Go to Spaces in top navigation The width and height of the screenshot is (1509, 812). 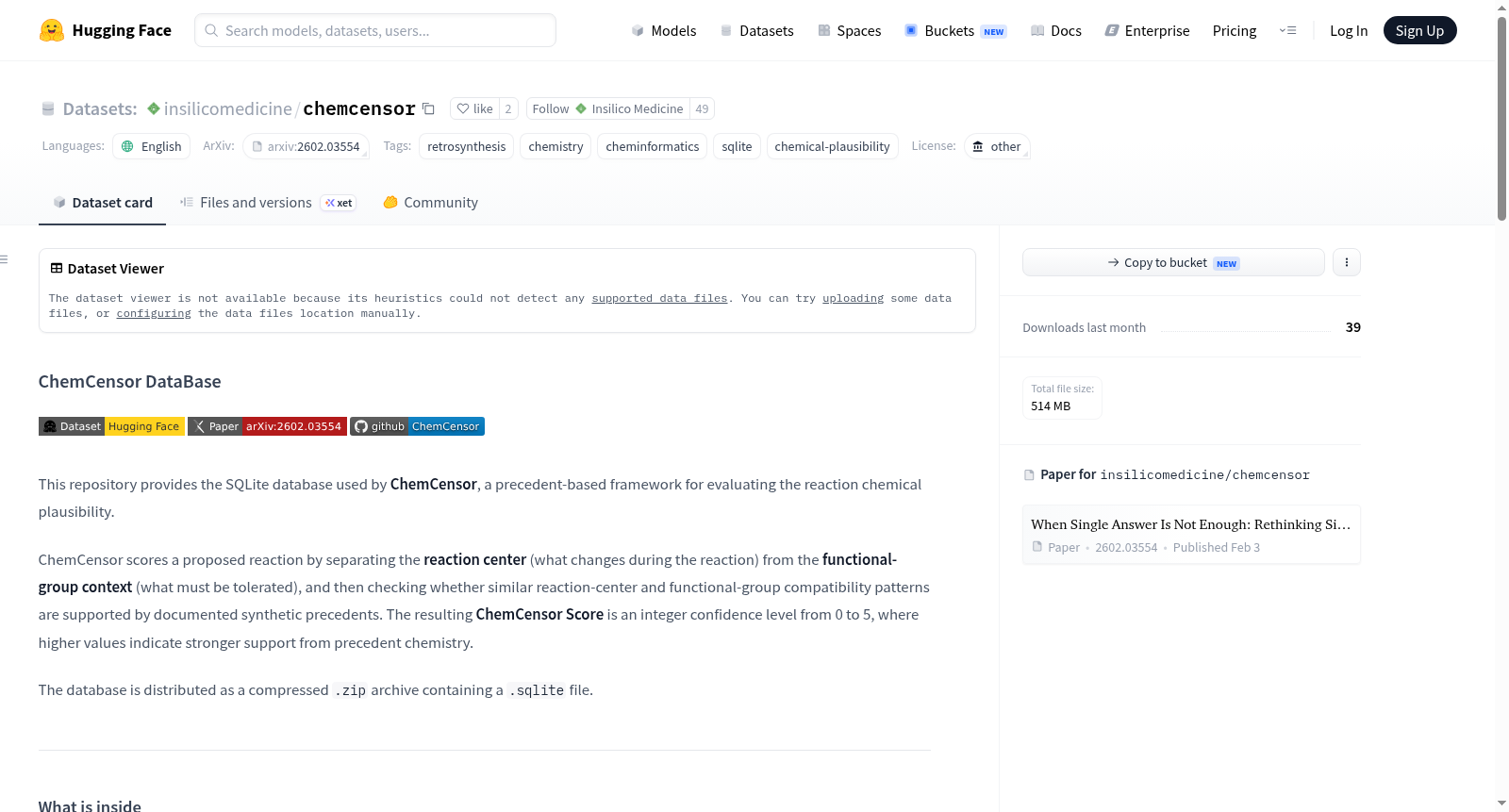(x=850, y=30)
